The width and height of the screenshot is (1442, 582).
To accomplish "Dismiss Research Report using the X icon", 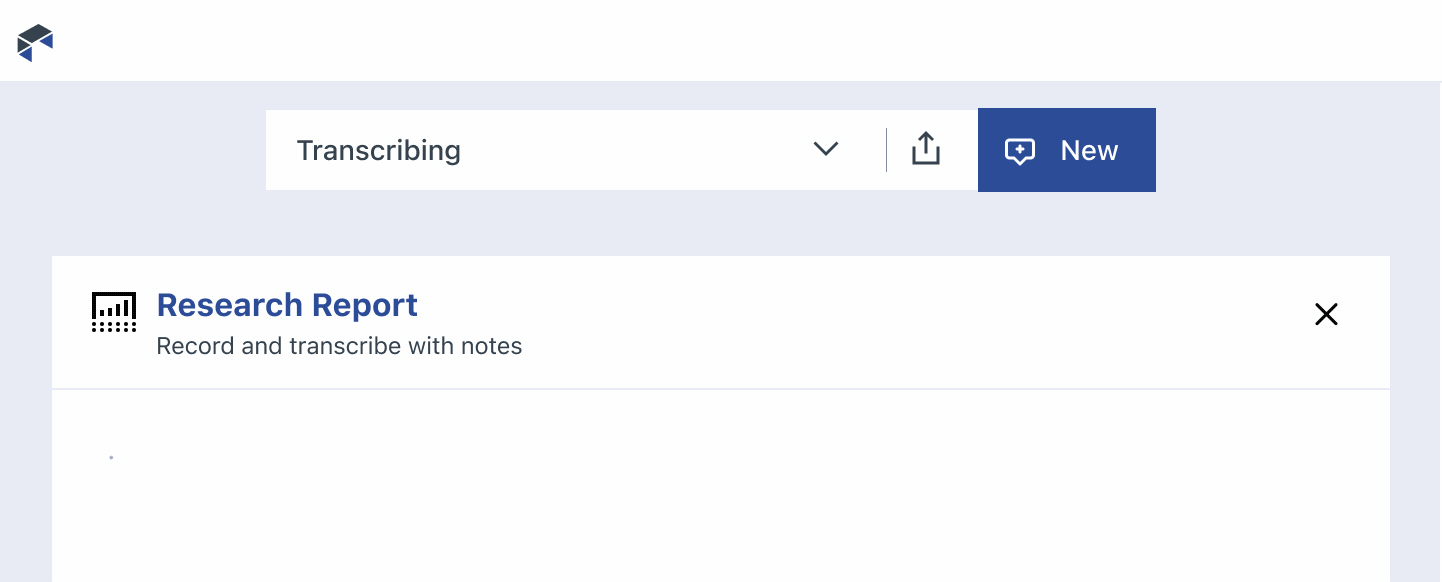I will 1326,314.
